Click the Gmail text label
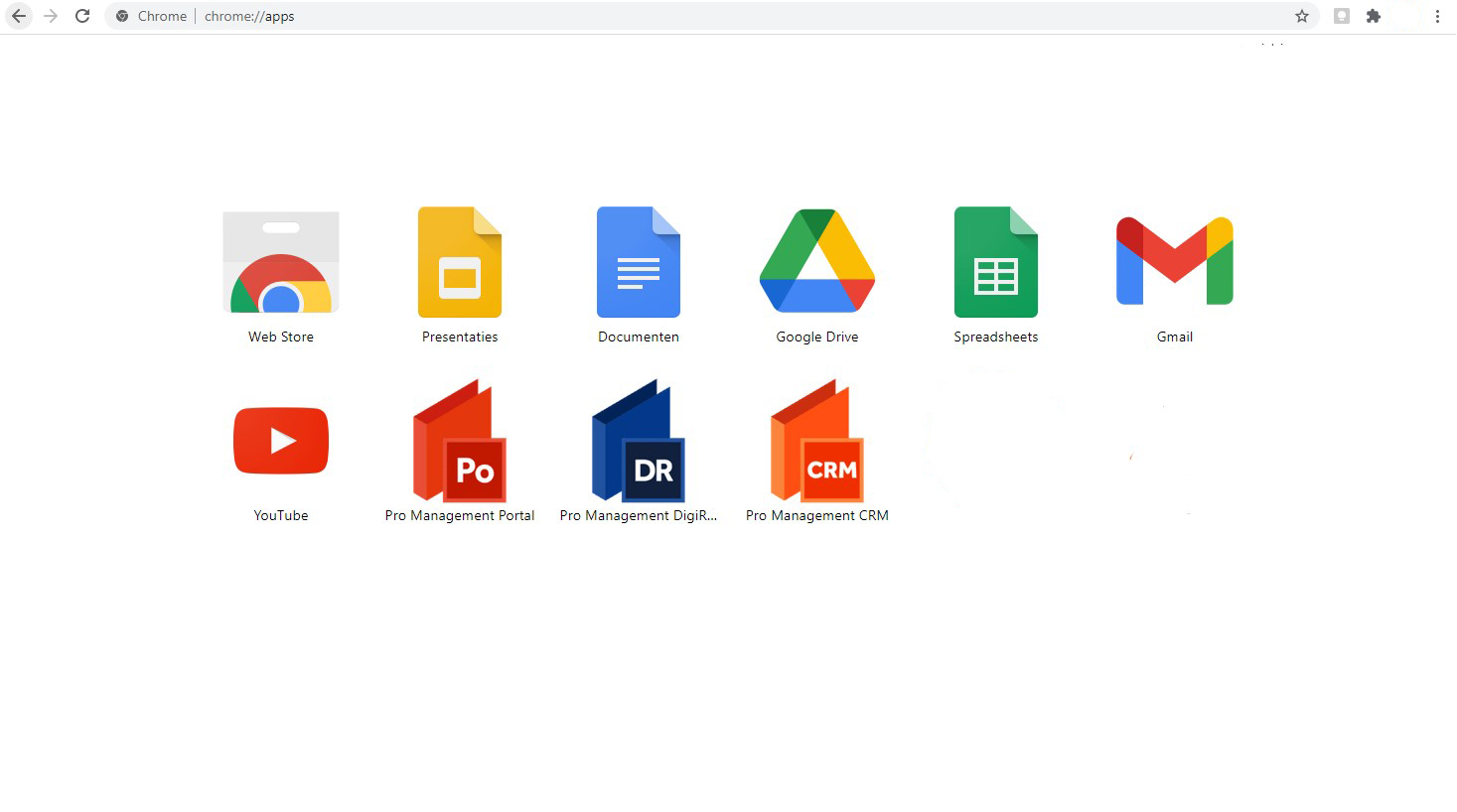This screenshot has height=812, width=1457. tap(1175, 337)
